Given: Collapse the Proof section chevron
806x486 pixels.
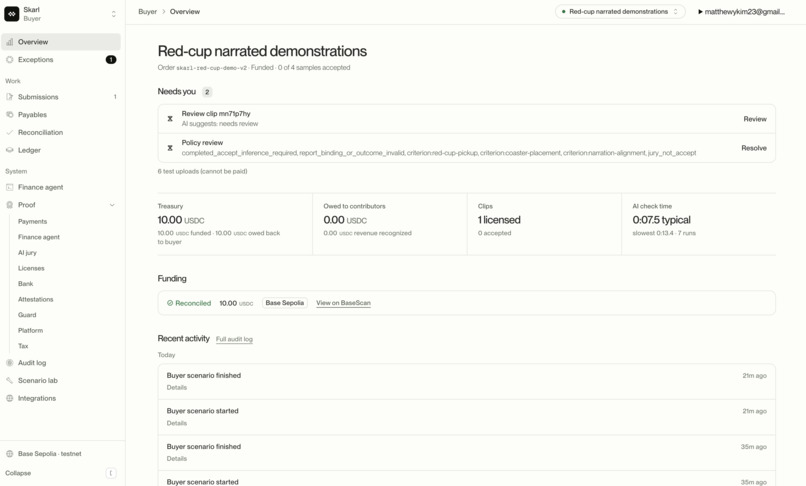Looking at the screenshot, I should point(112,205).
